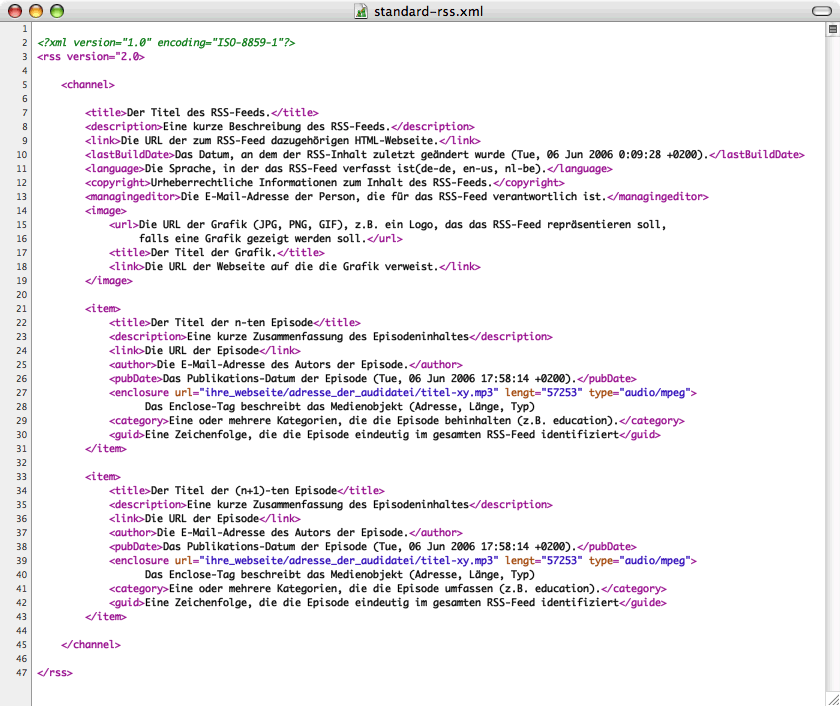Click line number 5 in the gutter
This screenshot has width=840, height=706.
[x=23, y=85]
